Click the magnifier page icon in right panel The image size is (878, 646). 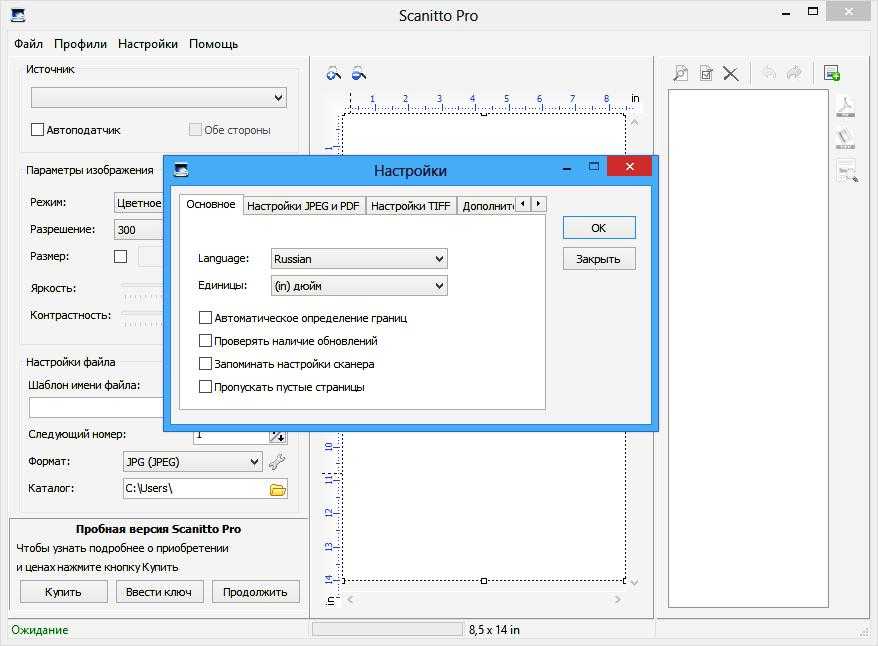(680, 73)
